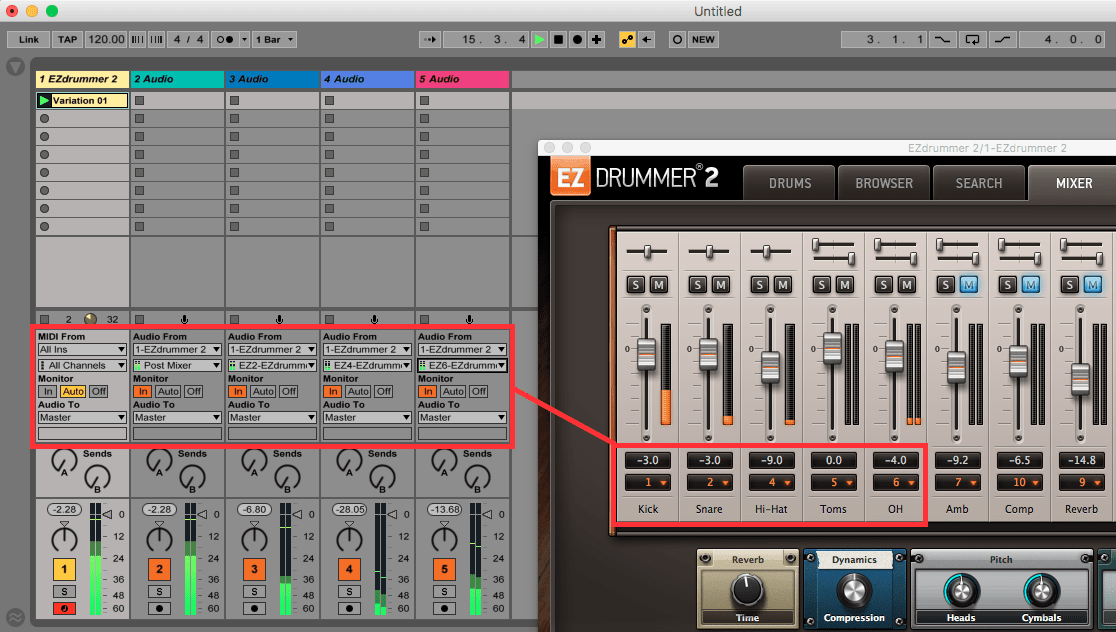The image size is (1116, 632).
Task: Solo the Kick channel in EZdrummer mixer
Action: tap(636, 285)
